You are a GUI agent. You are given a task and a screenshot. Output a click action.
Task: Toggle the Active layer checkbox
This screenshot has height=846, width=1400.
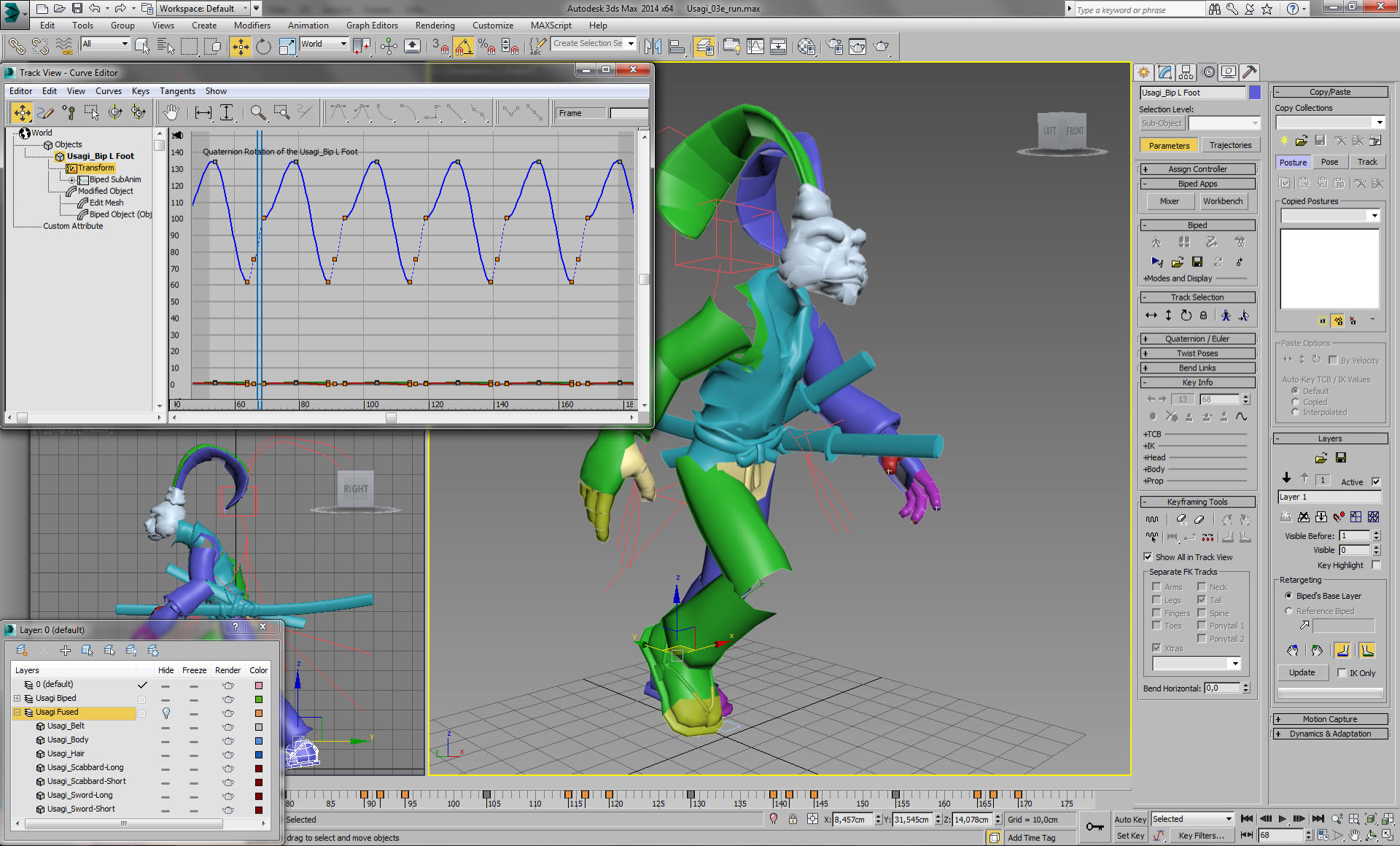(1376, 481)
